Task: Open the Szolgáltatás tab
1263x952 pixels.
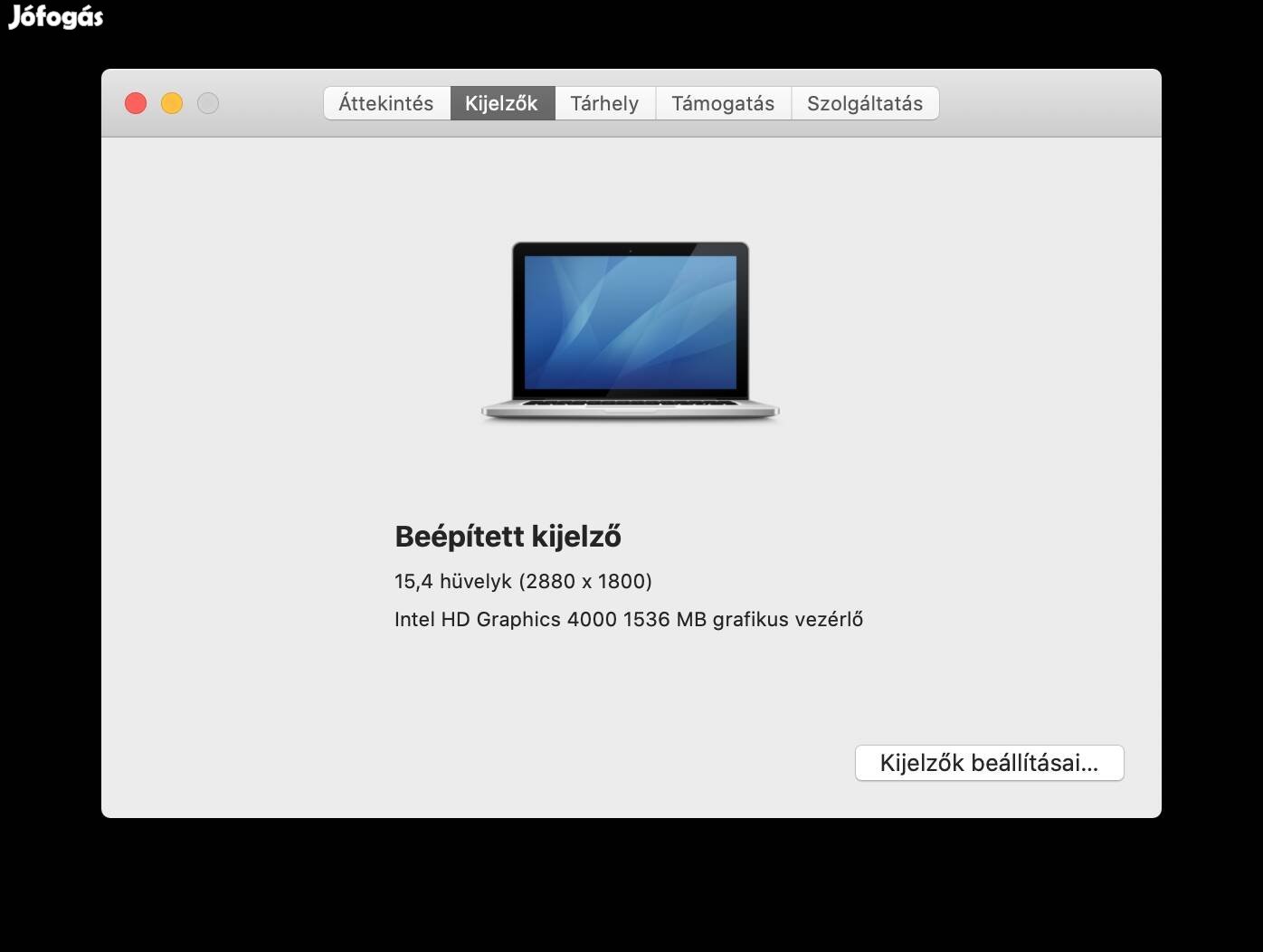Action: (x=865, y=103)
